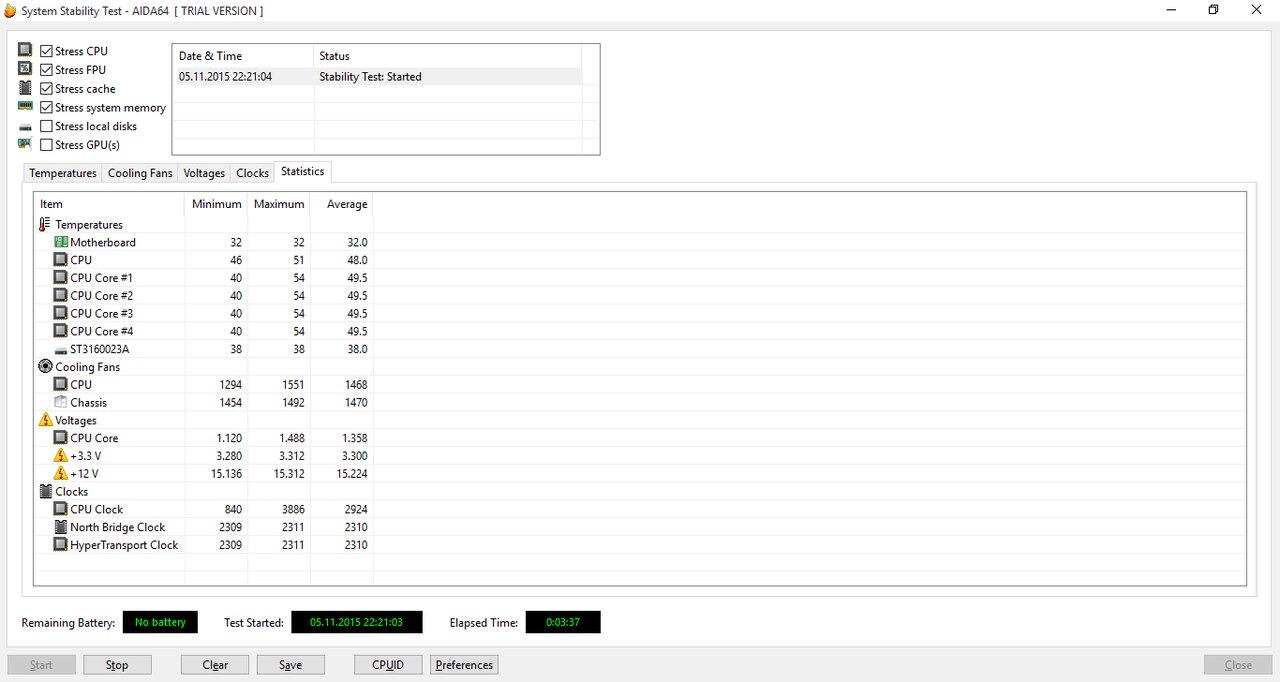Click the Average column header

[x=342, y=204]
